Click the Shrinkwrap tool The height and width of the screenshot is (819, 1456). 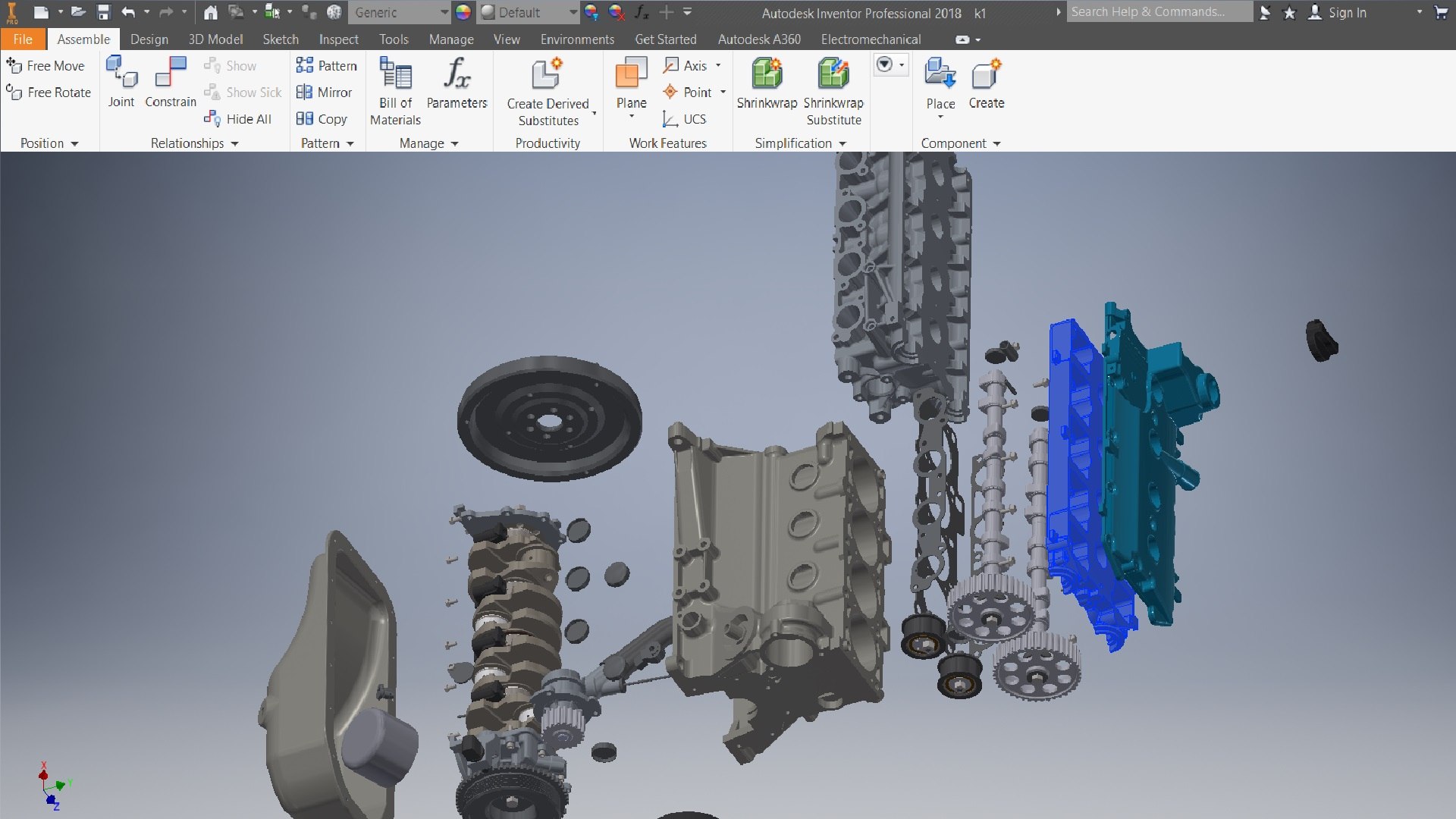pyautogui.click(x=767, y=83)
